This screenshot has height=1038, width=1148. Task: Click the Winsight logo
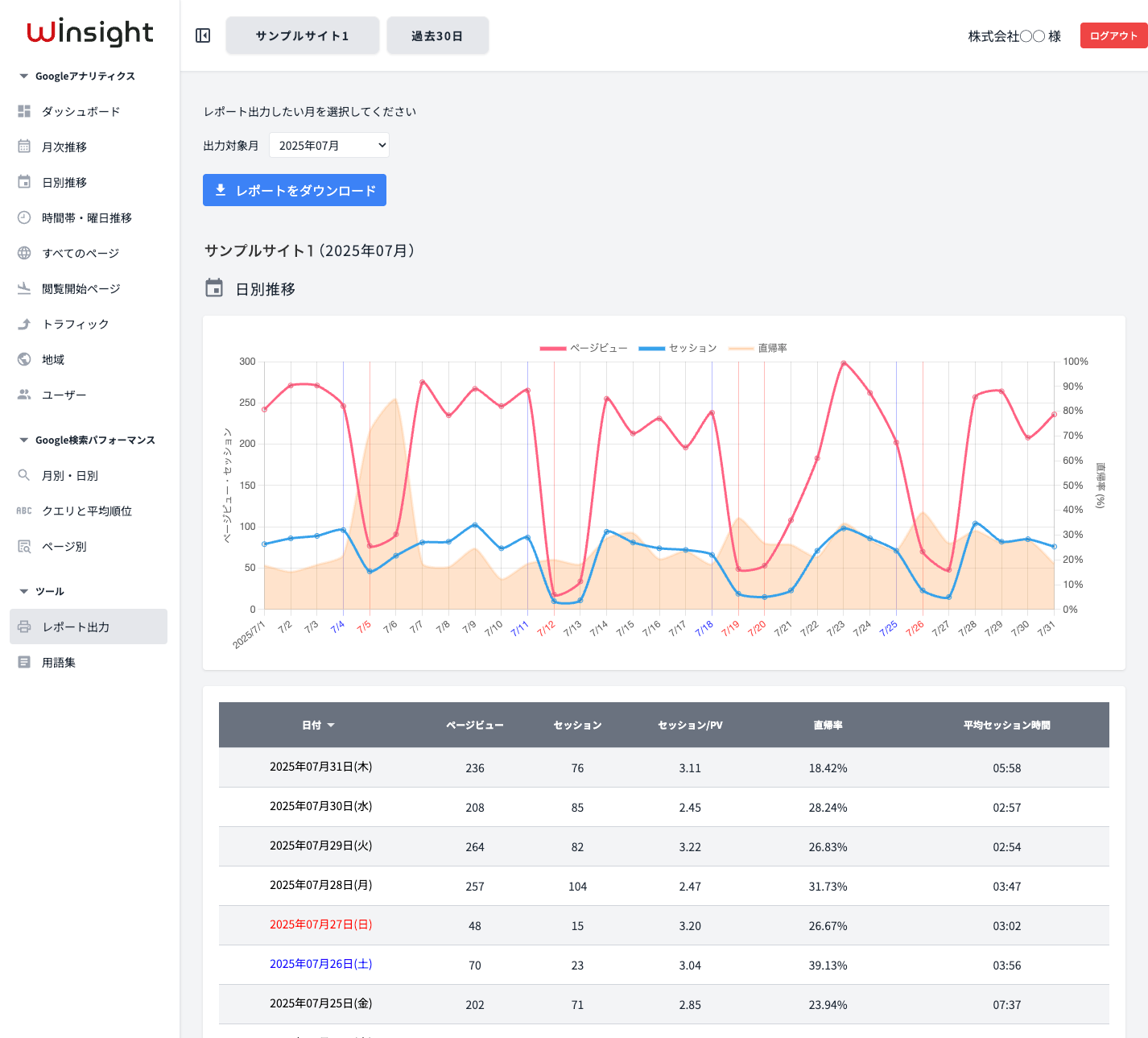(89, 32)
